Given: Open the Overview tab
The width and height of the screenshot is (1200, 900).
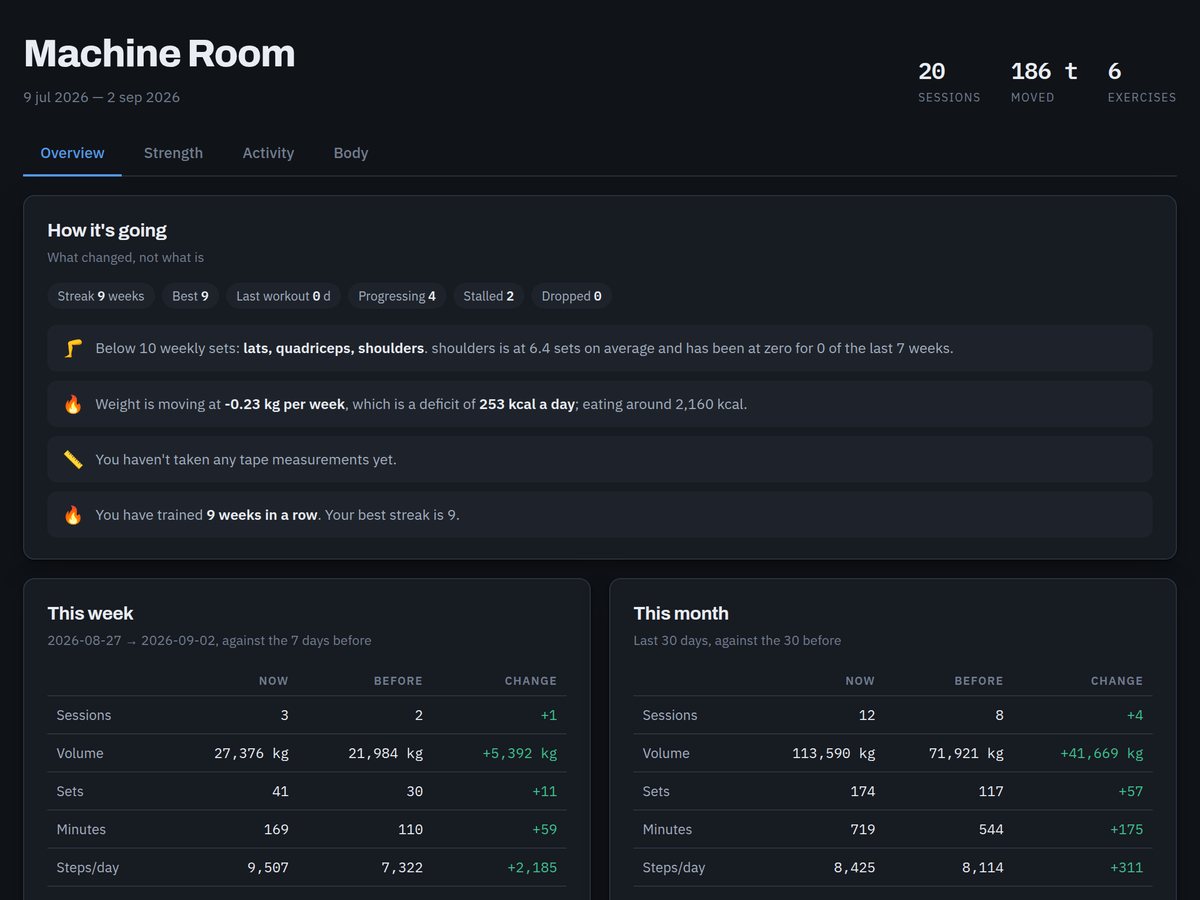Looking at the screenshot, I should 72,153.
